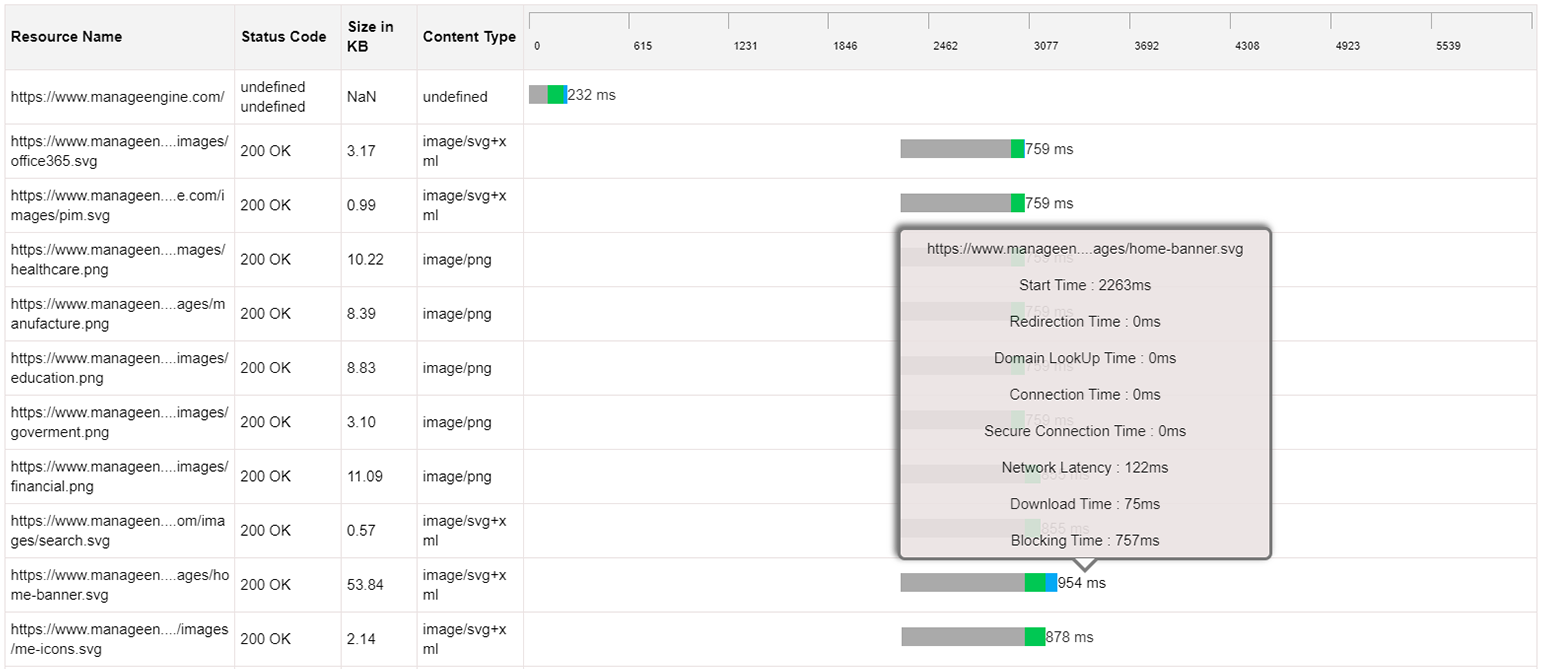Click the financial.png resource name

(x=119, y=476)
